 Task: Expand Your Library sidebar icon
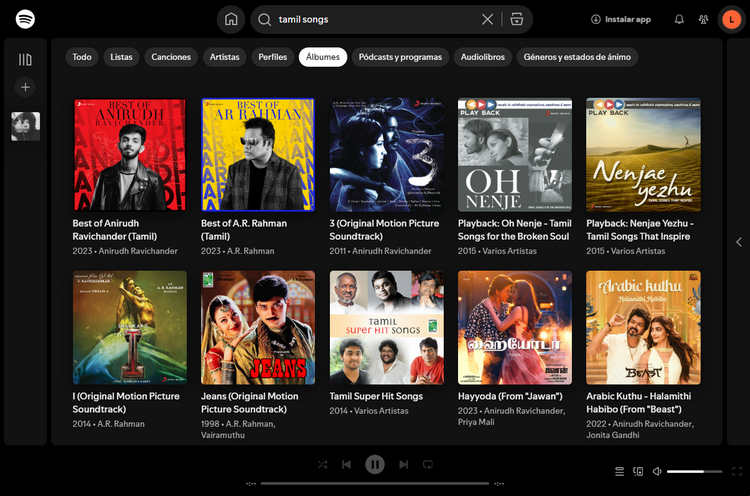click(25, 59)
